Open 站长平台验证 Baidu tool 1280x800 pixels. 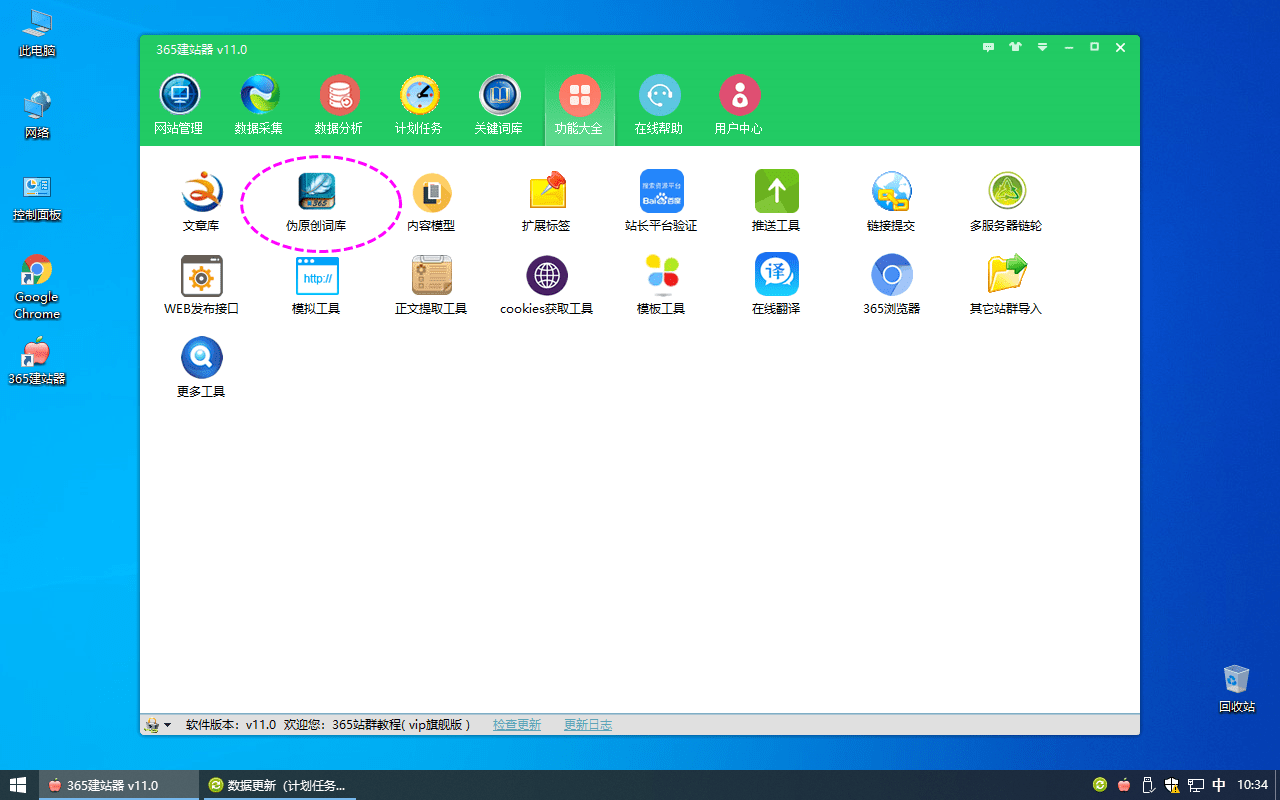point(661,201)
